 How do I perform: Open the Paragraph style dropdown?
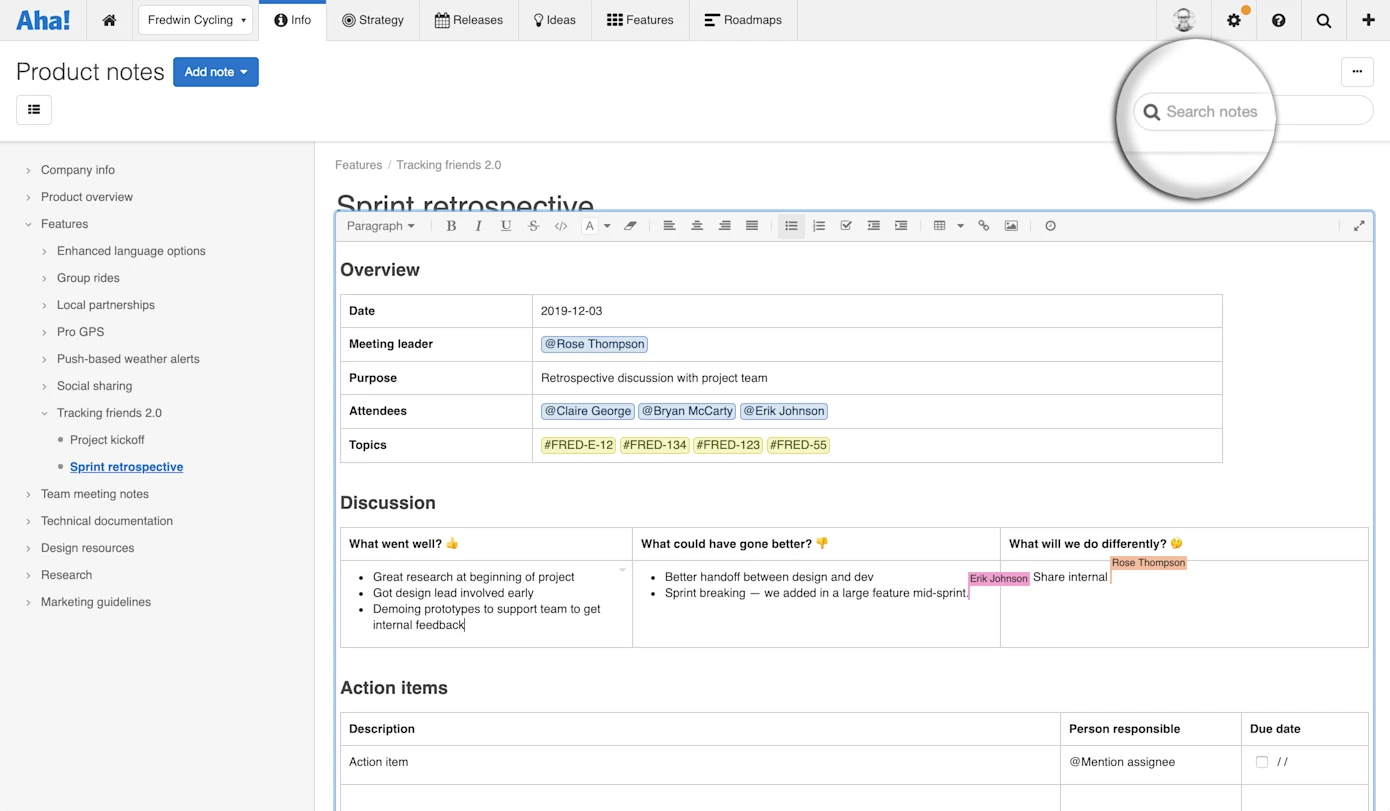380,225
